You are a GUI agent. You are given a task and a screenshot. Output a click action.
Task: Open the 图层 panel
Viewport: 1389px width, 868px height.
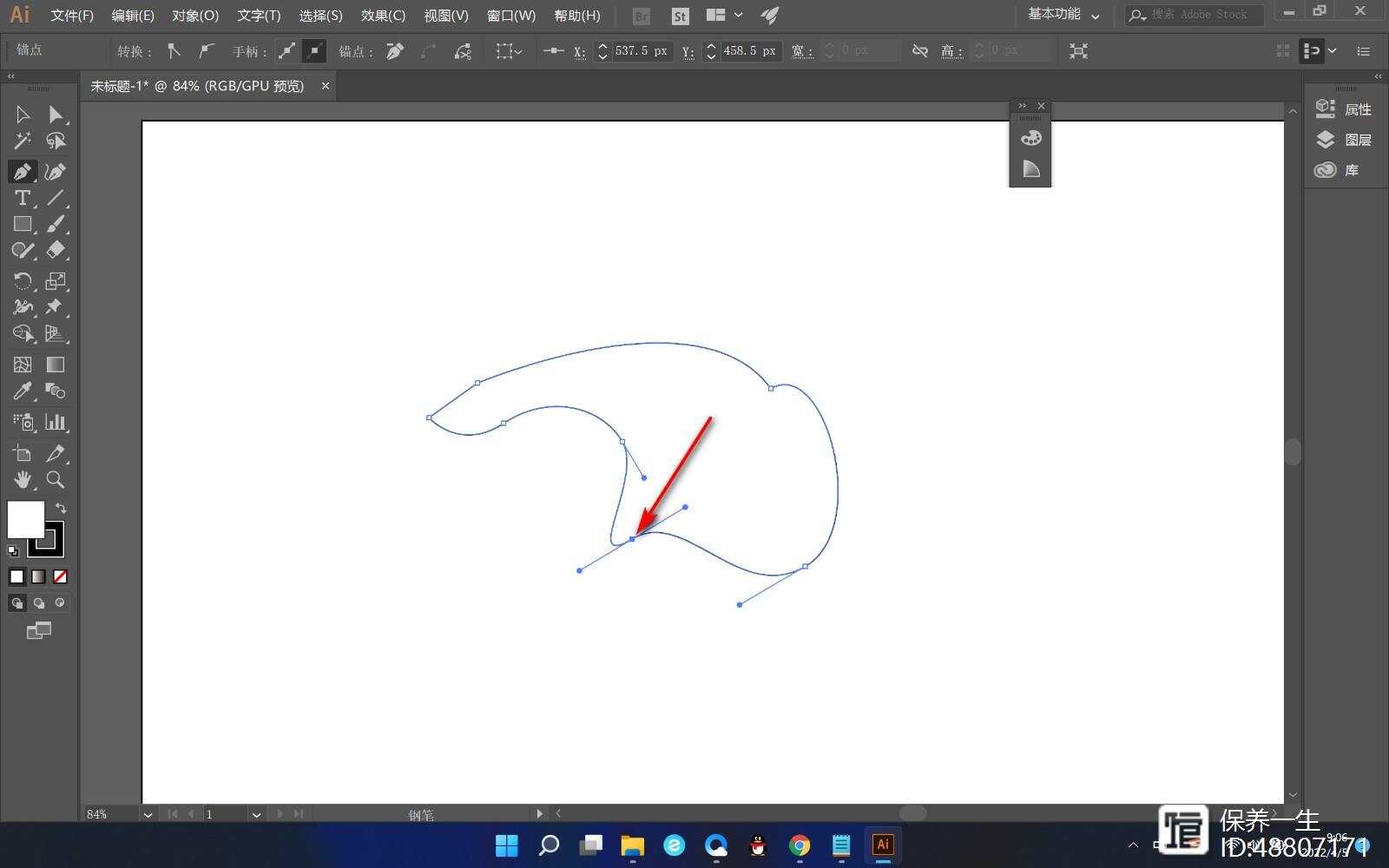1344,140
